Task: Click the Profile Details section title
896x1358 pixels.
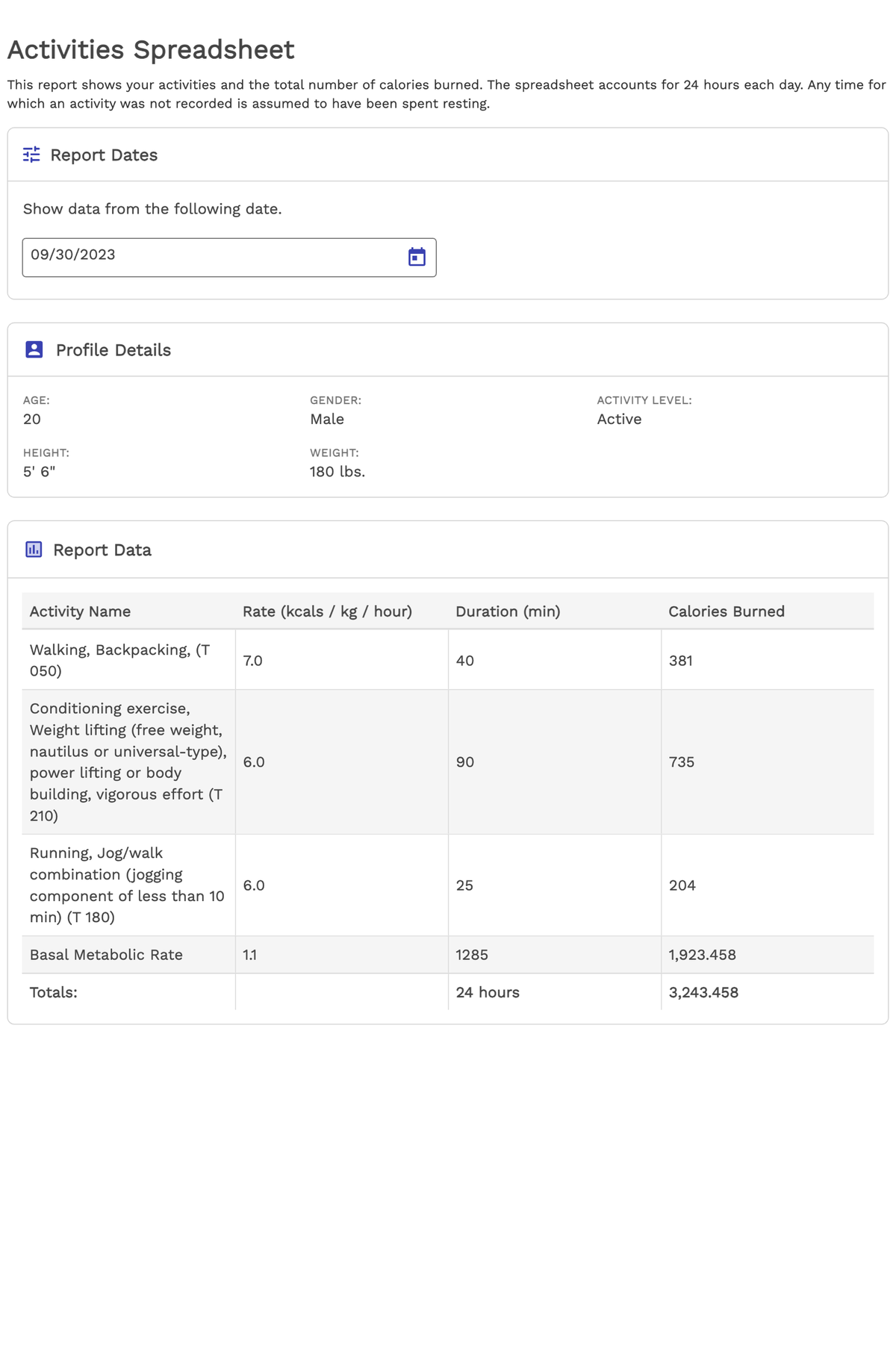Action: 113,350
